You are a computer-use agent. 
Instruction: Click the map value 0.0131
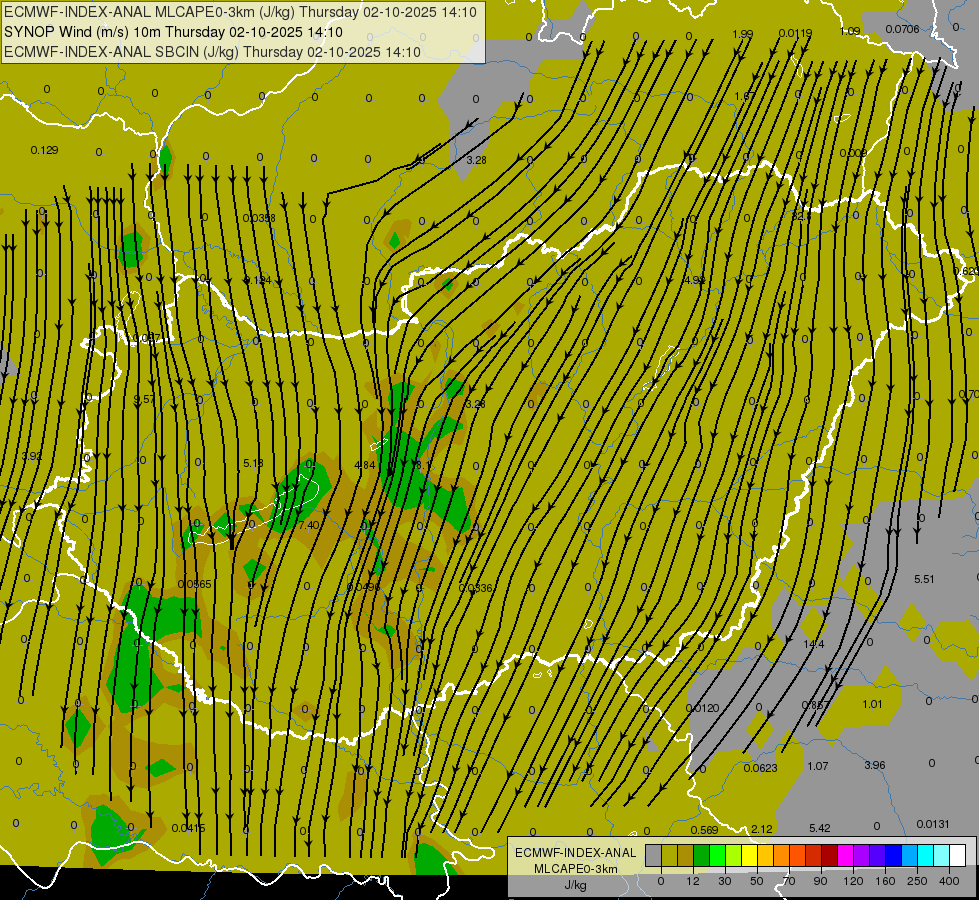[x=933, y=824]
